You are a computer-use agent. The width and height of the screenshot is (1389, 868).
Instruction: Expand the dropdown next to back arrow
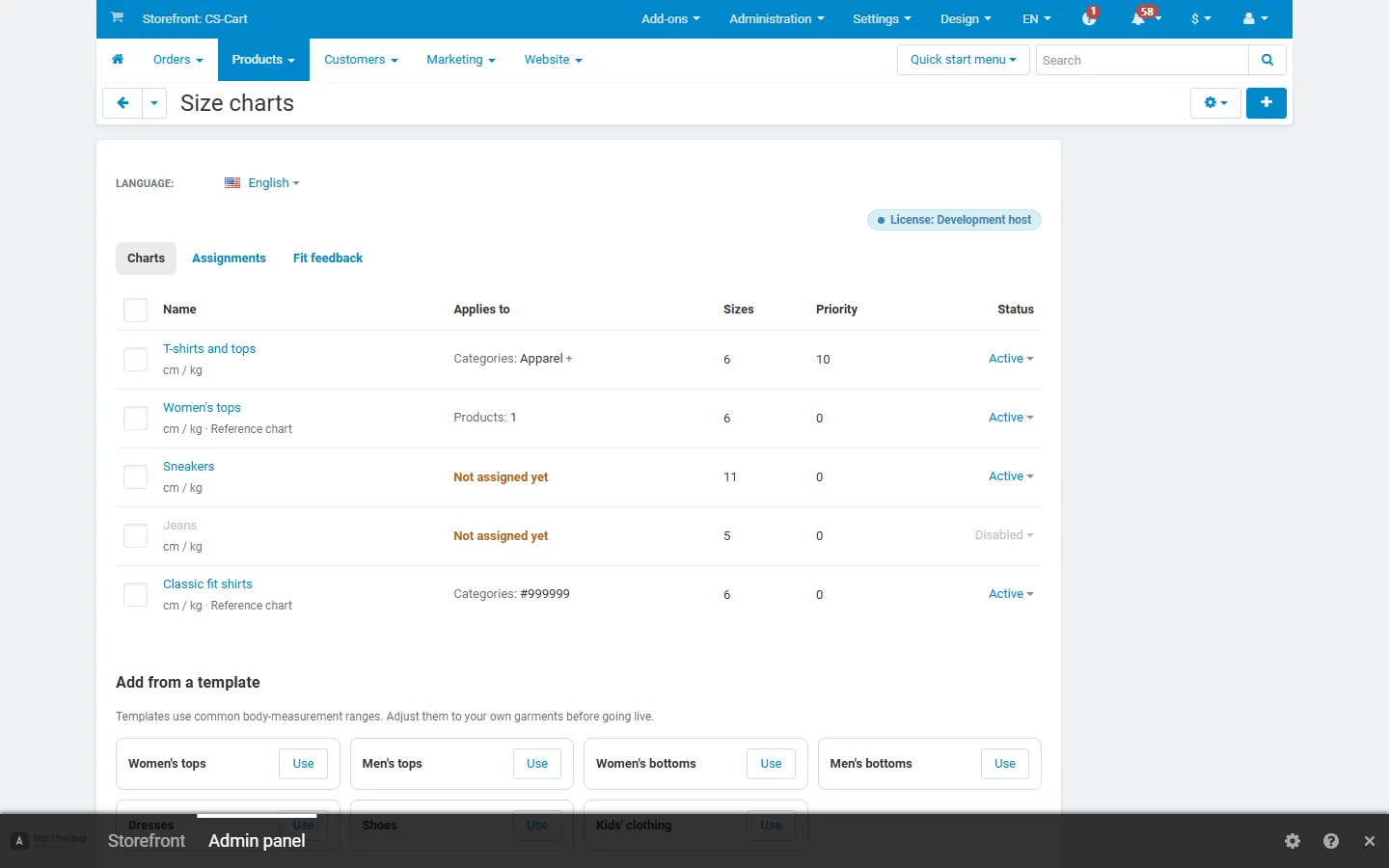154,103
